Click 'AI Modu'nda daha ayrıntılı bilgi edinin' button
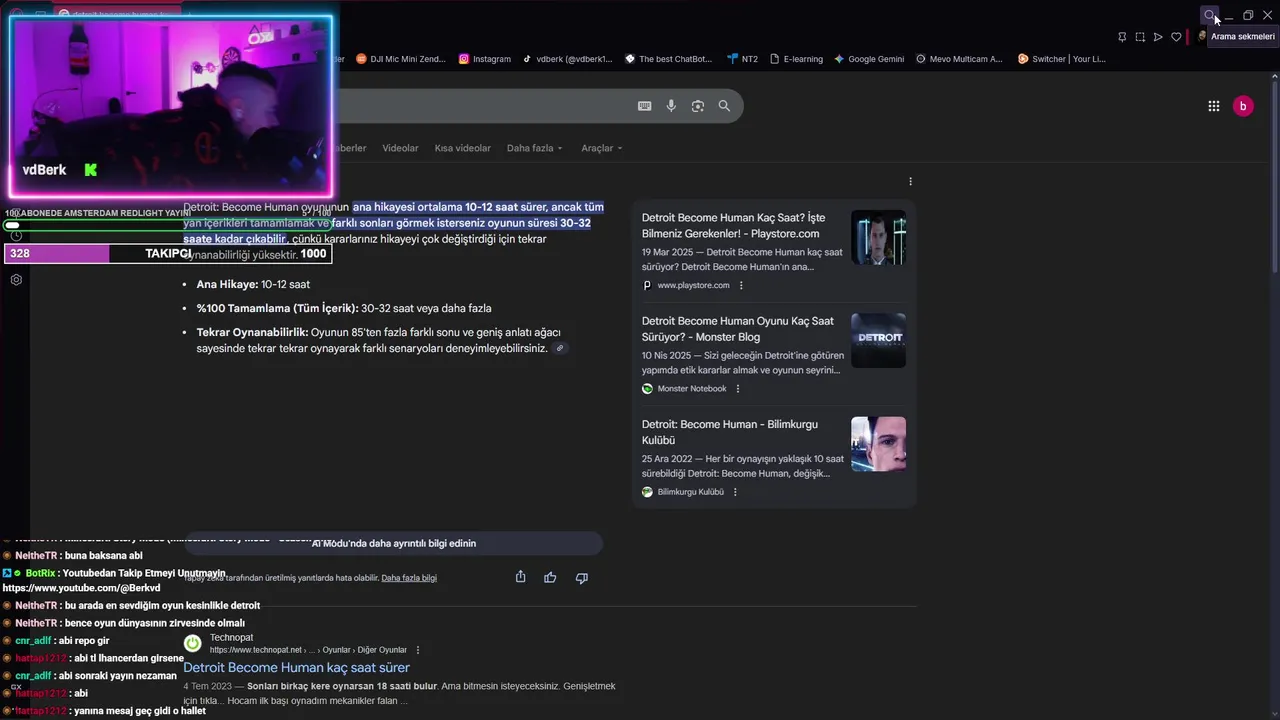The height and width of the screenshot is (720, 1280). (394, 543)
